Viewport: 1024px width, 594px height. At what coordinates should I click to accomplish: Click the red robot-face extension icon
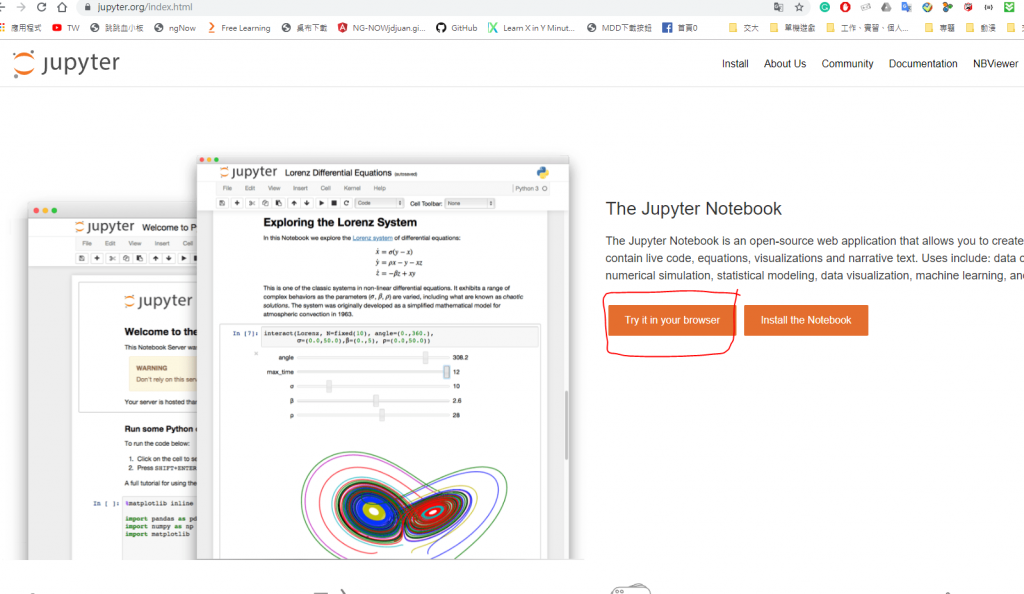[x=968, y=7]
